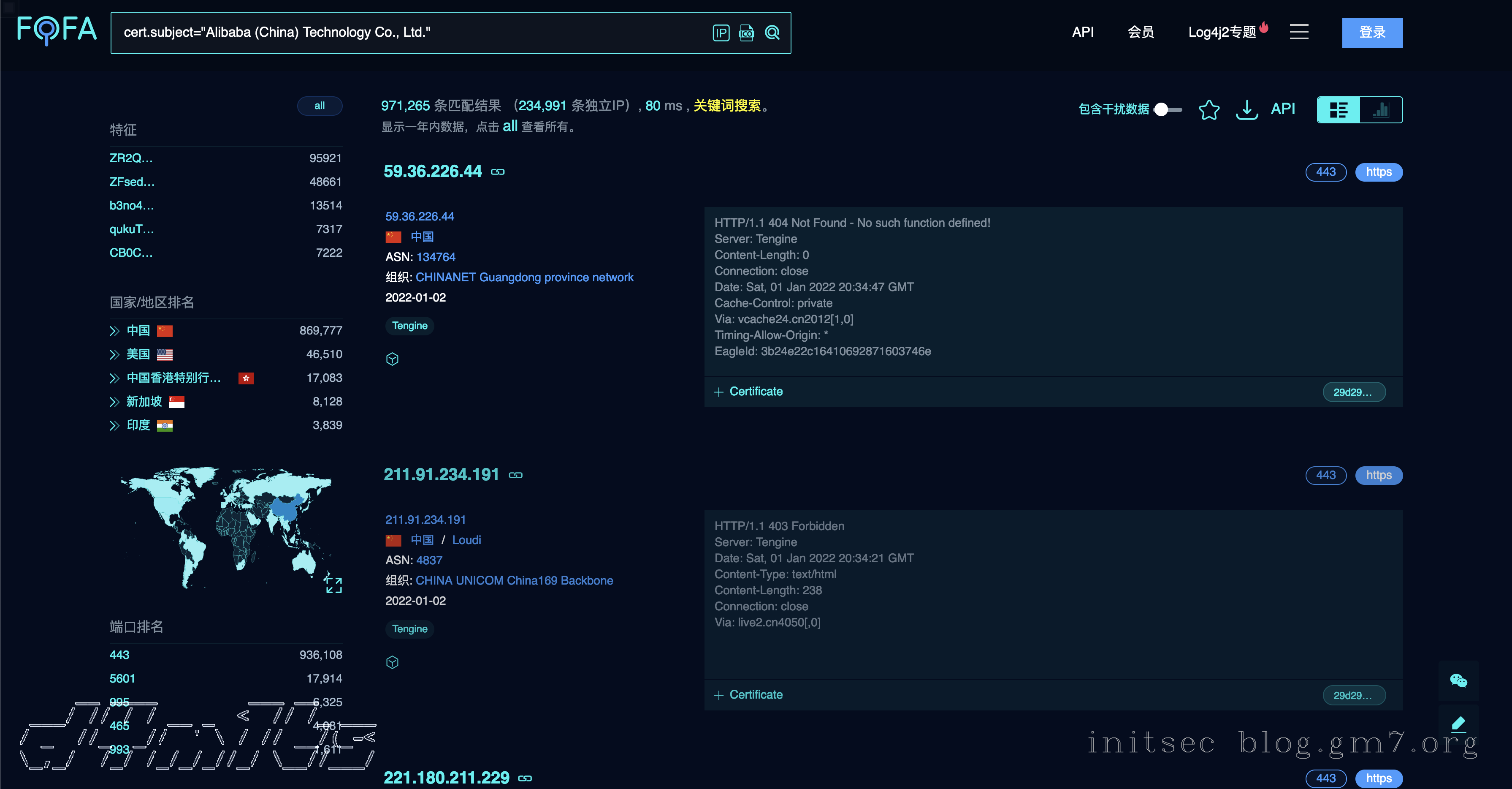Click the IP search icon in search box
Image resolution: width=1512 pixels, height=789 pixels.
click(x=721, y=33)
